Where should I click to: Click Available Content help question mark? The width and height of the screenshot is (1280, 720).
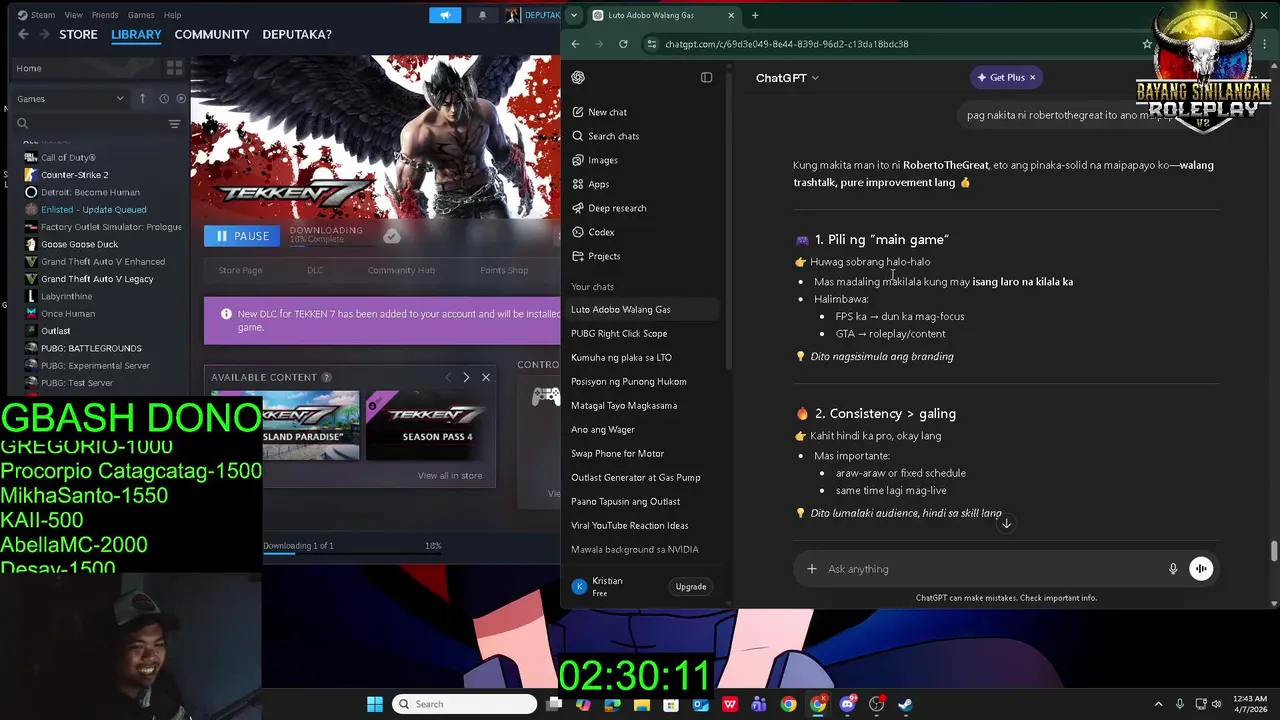click(x=326, y=377)
